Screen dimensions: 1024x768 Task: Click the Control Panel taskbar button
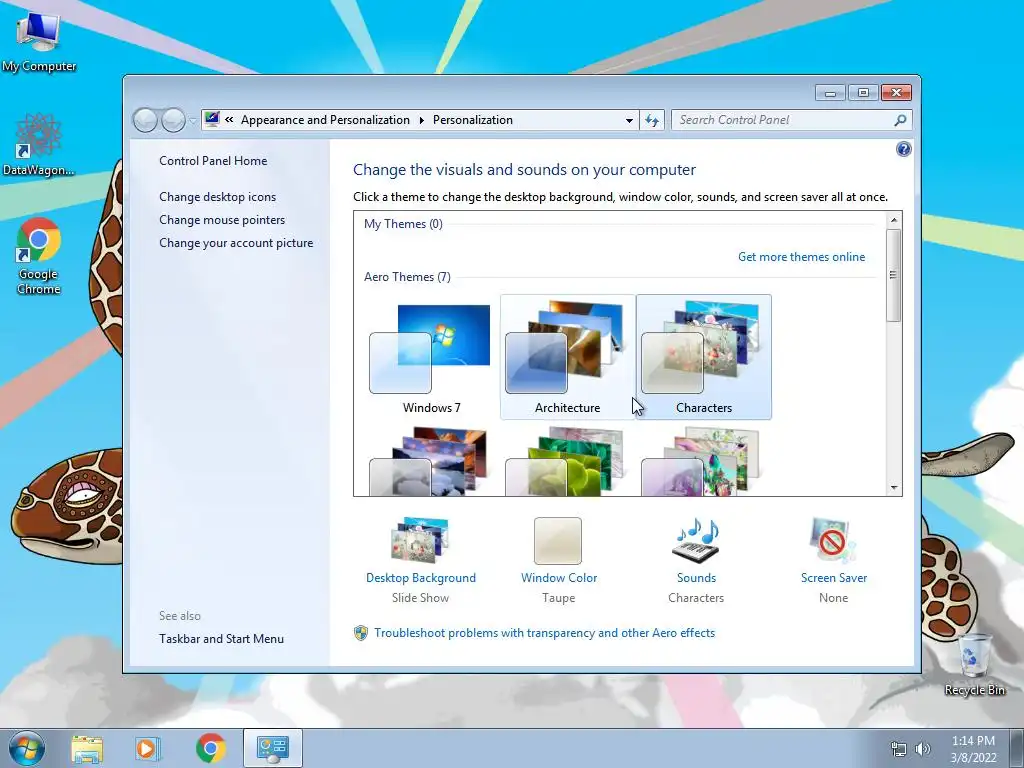[x=272, y=748]
